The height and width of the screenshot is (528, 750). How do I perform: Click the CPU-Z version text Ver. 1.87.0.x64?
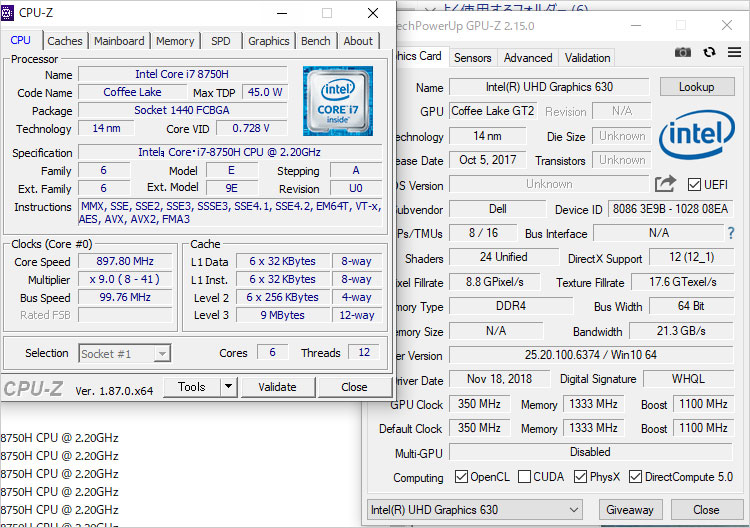tap(114, 391)
